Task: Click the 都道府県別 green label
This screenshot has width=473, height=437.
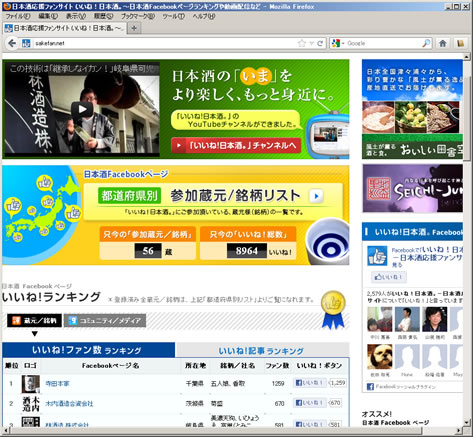Action: [129, 196]
